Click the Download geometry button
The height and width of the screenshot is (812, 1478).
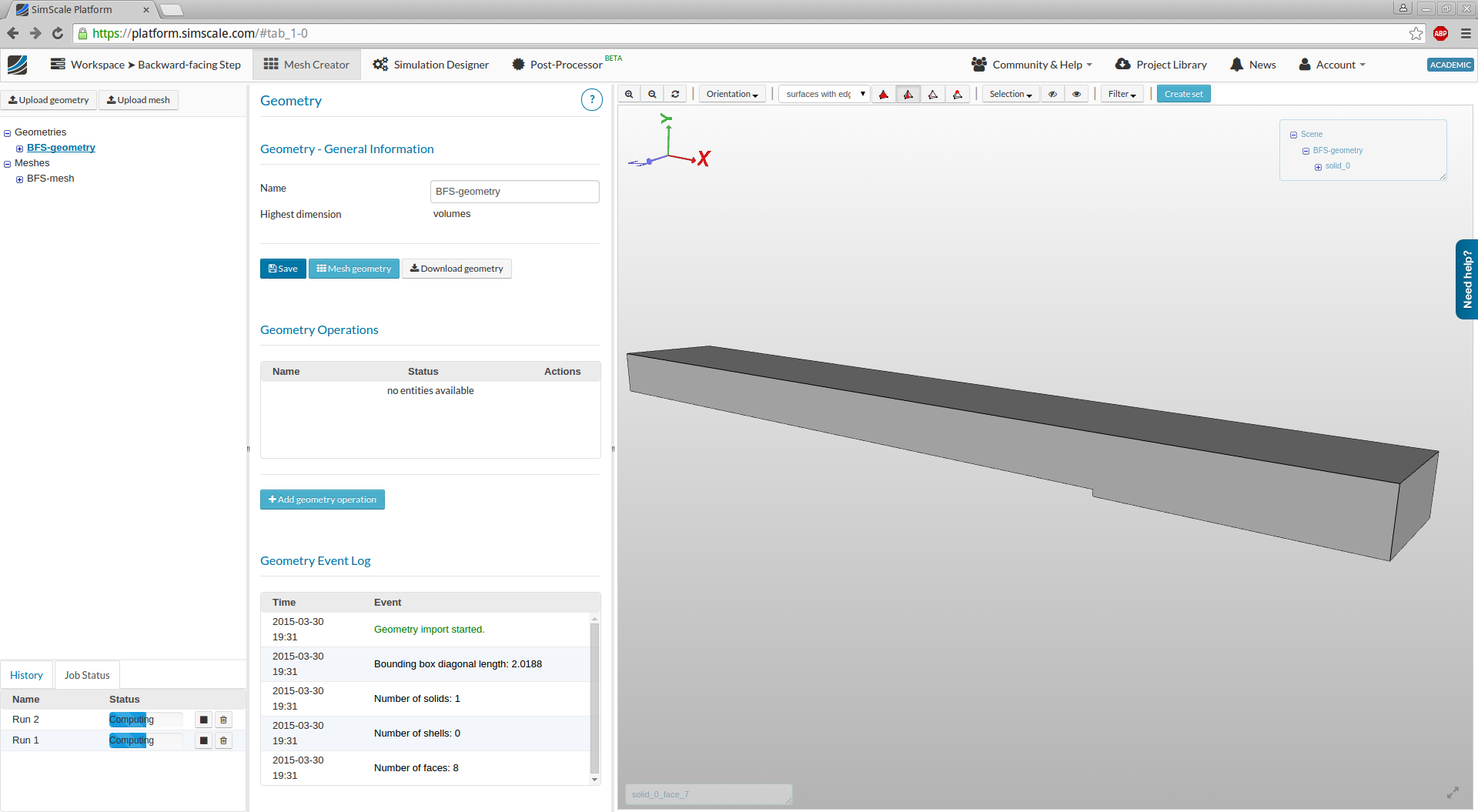click(456, 268)
